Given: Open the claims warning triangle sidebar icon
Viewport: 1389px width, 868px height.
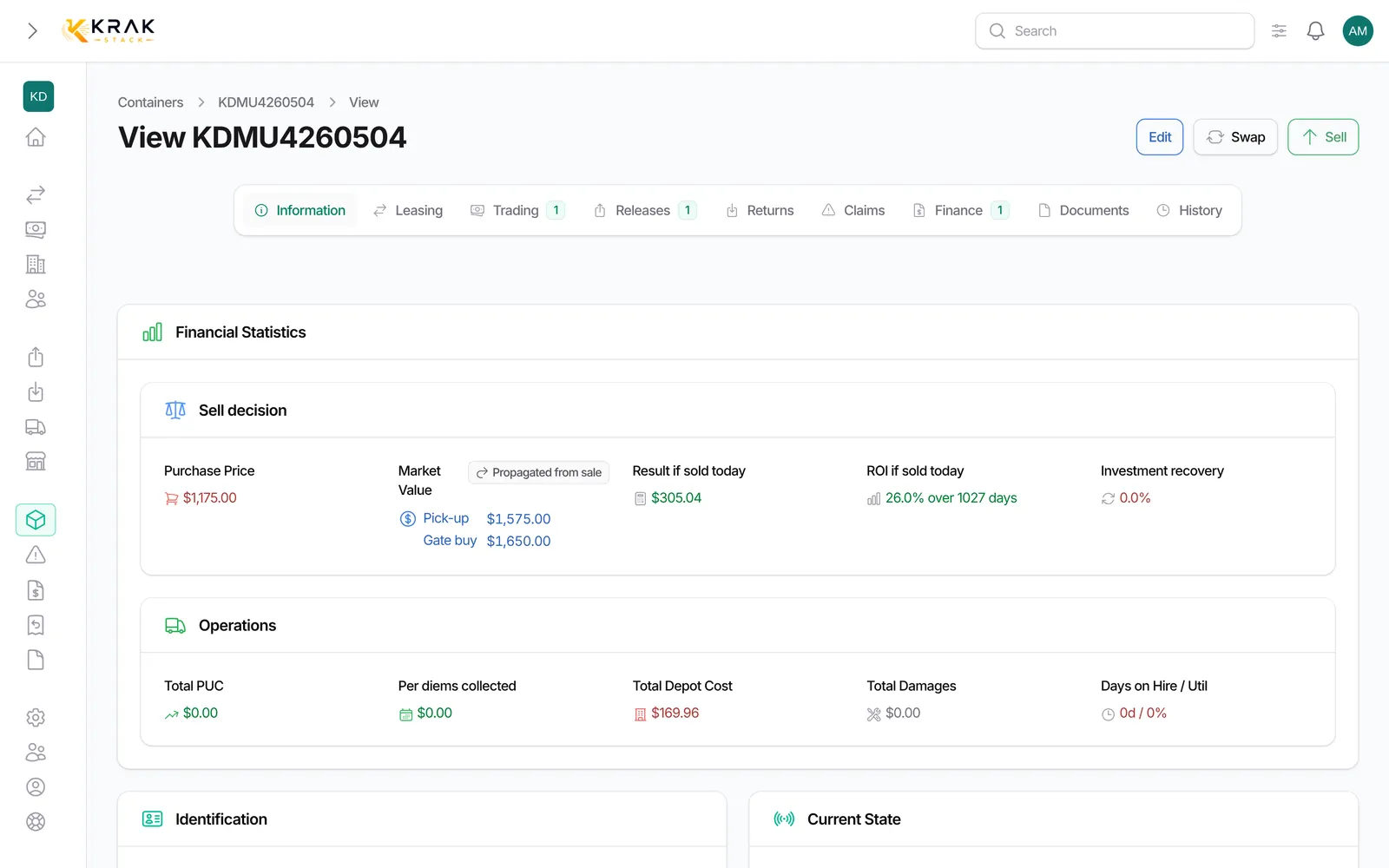Looking at the screenshot, I should [x=36, y=555].
